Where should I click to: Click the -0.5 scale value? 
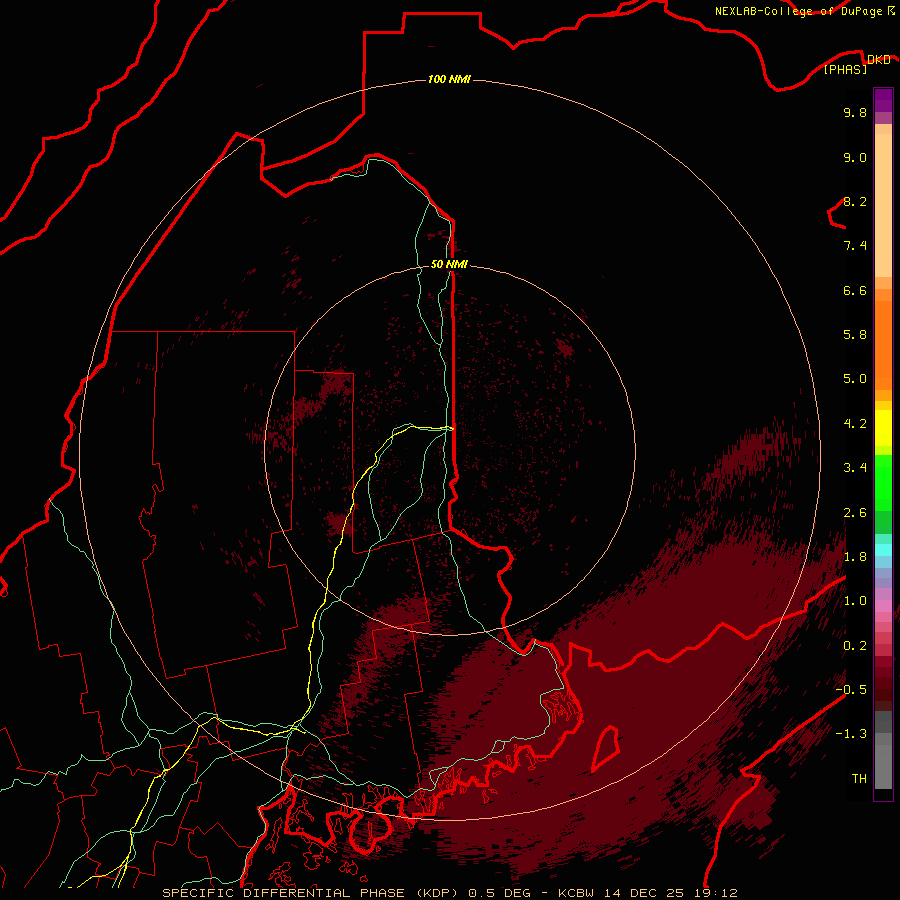coord(851,690)
